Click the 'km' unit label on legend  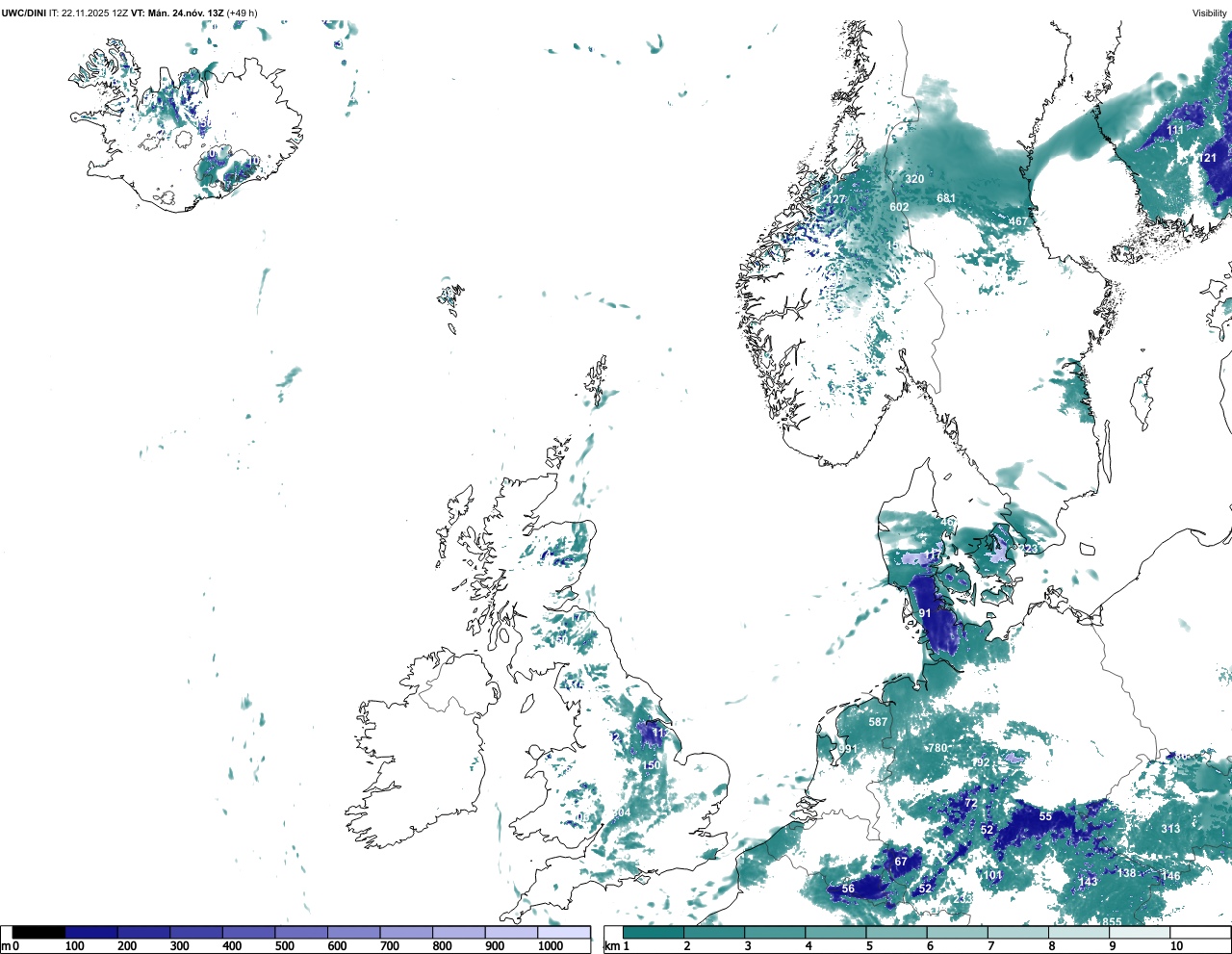click(611, 946)
